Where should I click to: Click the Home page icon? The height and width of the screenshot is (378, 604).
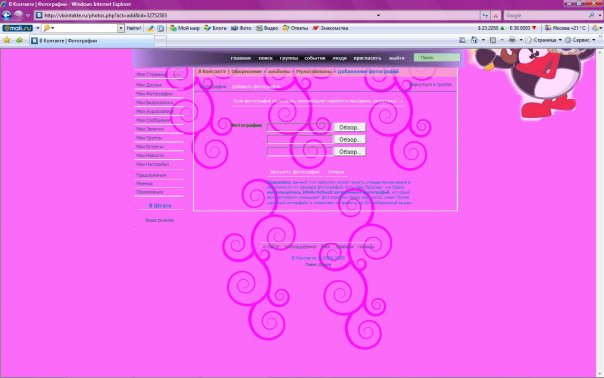click(474, 40)
